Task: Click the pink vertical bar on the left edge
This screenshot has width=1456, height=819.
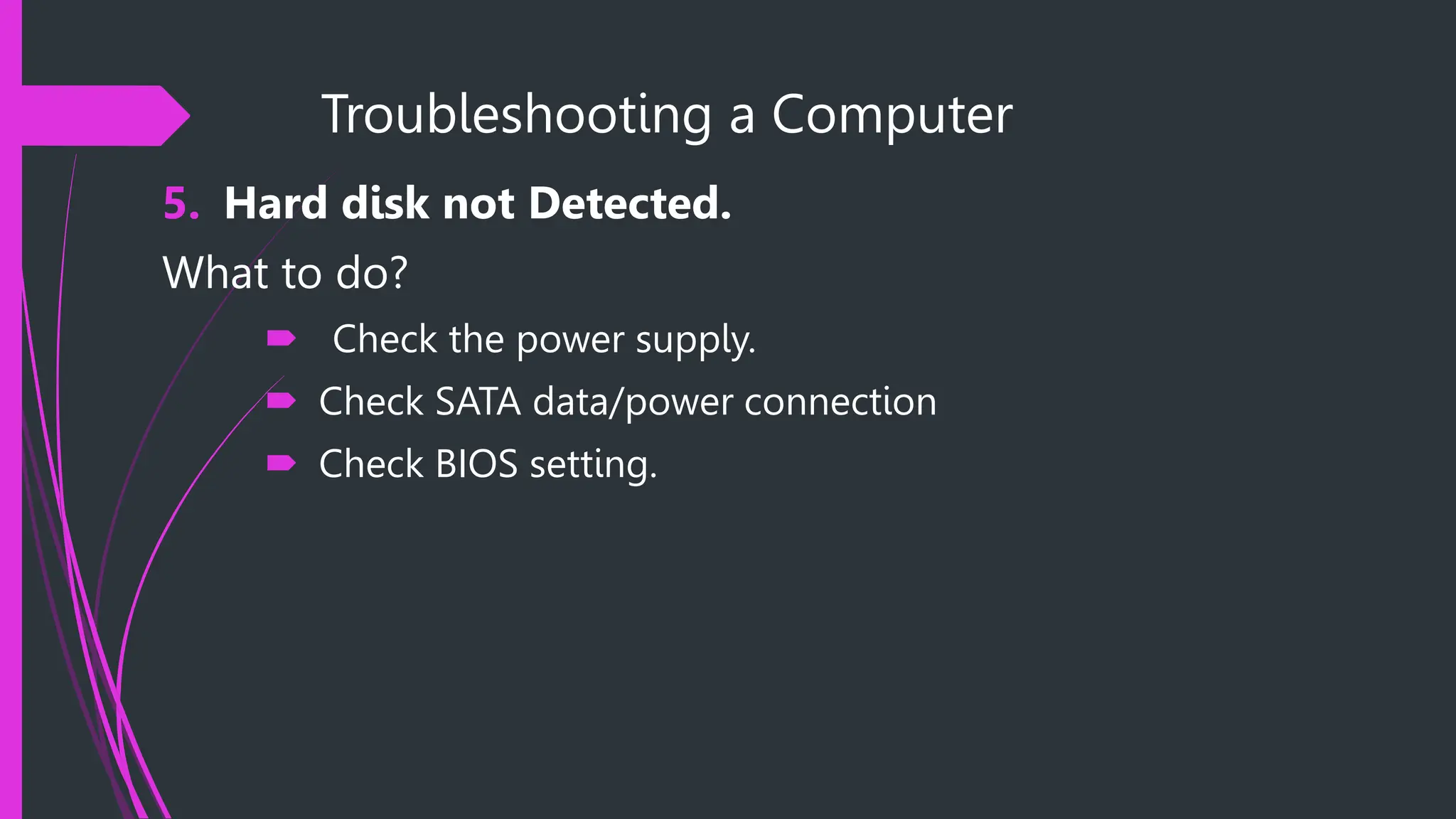Action: coord(11,498)
